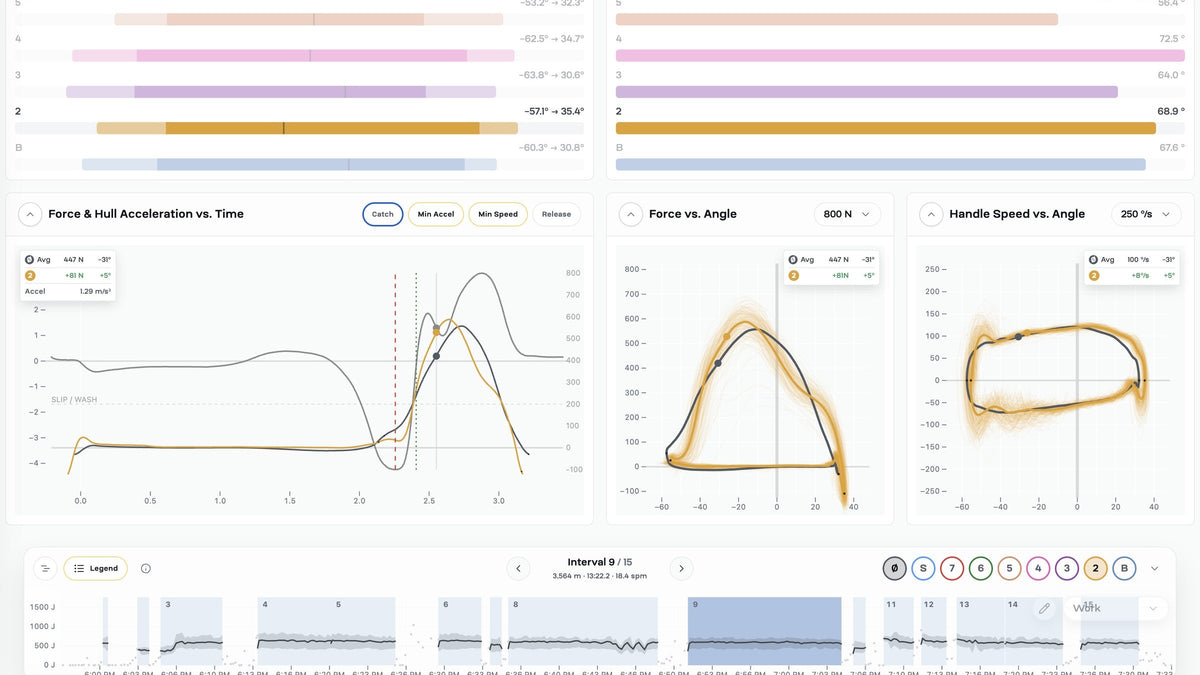Toggle the Min Accel marker pill
The width and height of the screenshot is (1200, 675).
(436, 214)
